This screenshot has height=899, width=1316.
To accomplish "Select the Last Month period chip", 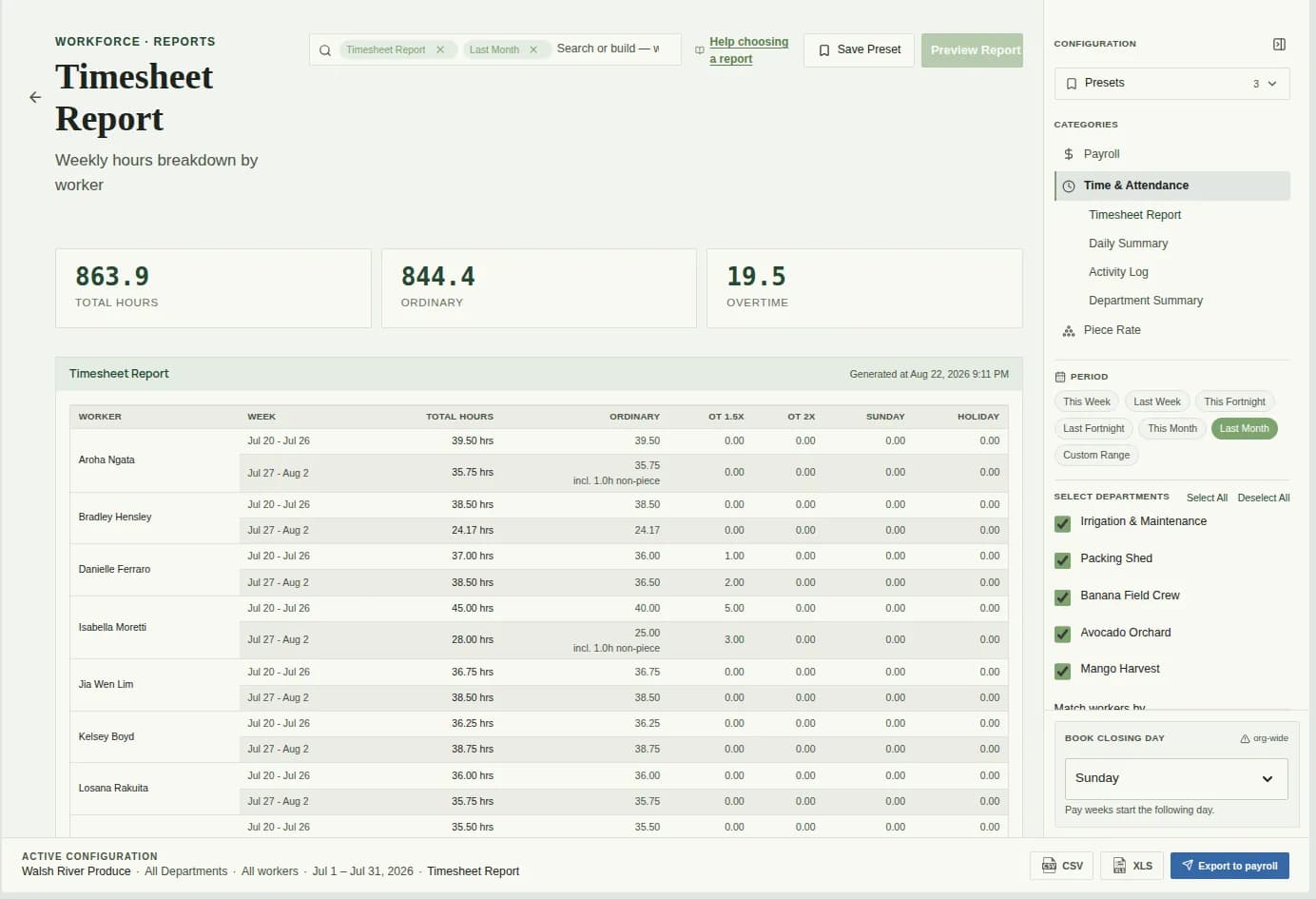I will [x=1244, y=429].
